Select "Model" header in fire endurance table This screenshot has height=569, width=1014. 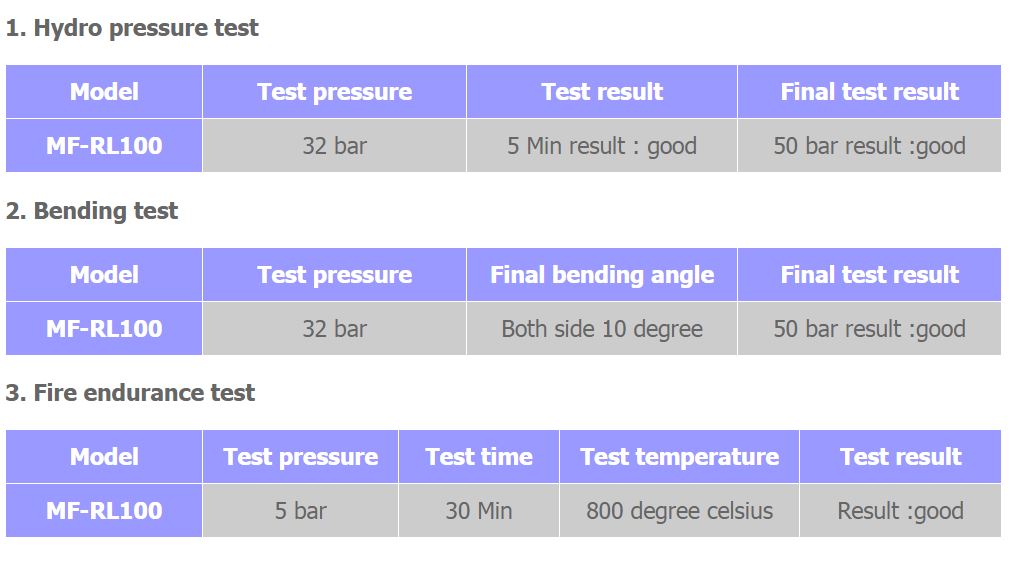point(104,457)
